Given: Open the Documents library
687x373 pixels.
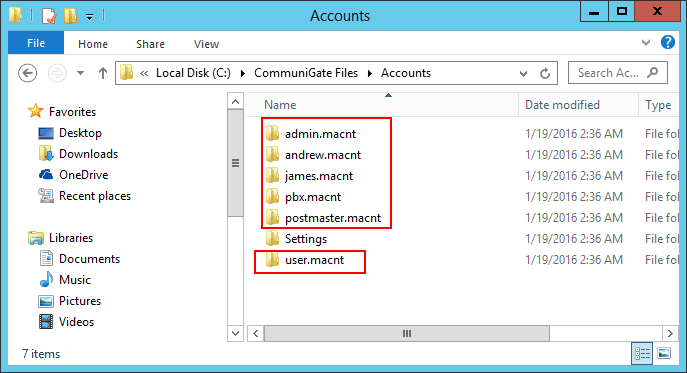Looking at the screenshot, I should (89, 259).
